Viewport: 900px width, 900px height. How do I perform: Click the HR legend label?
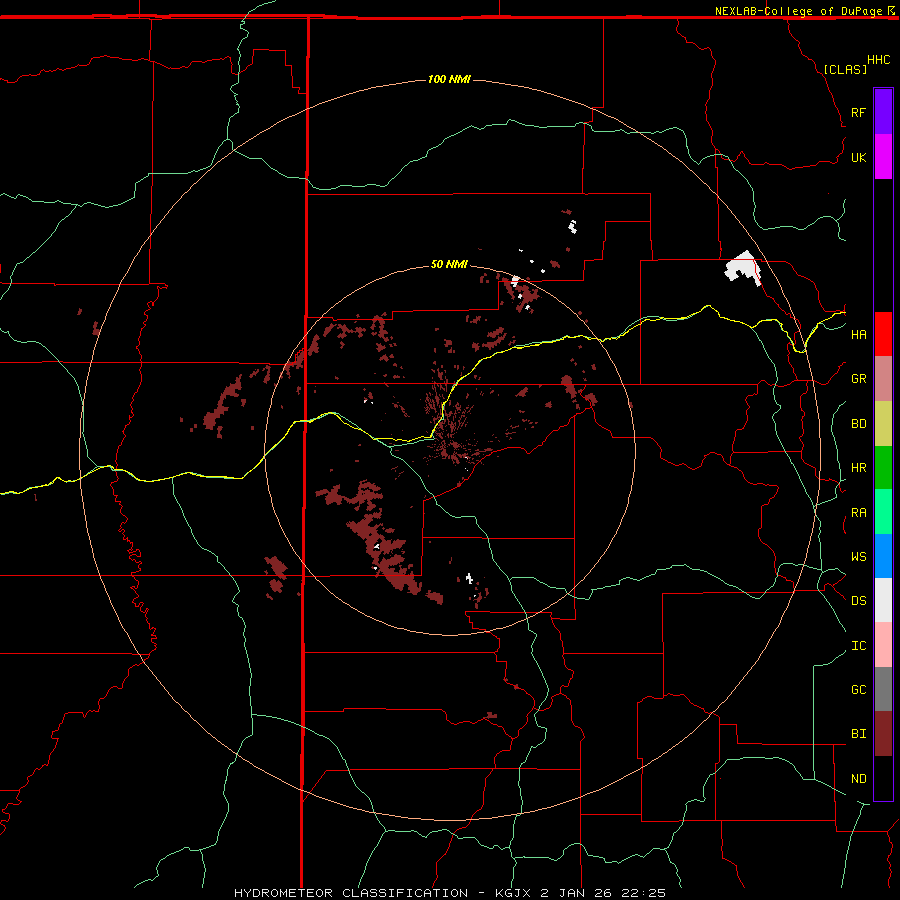click(858, 468)
